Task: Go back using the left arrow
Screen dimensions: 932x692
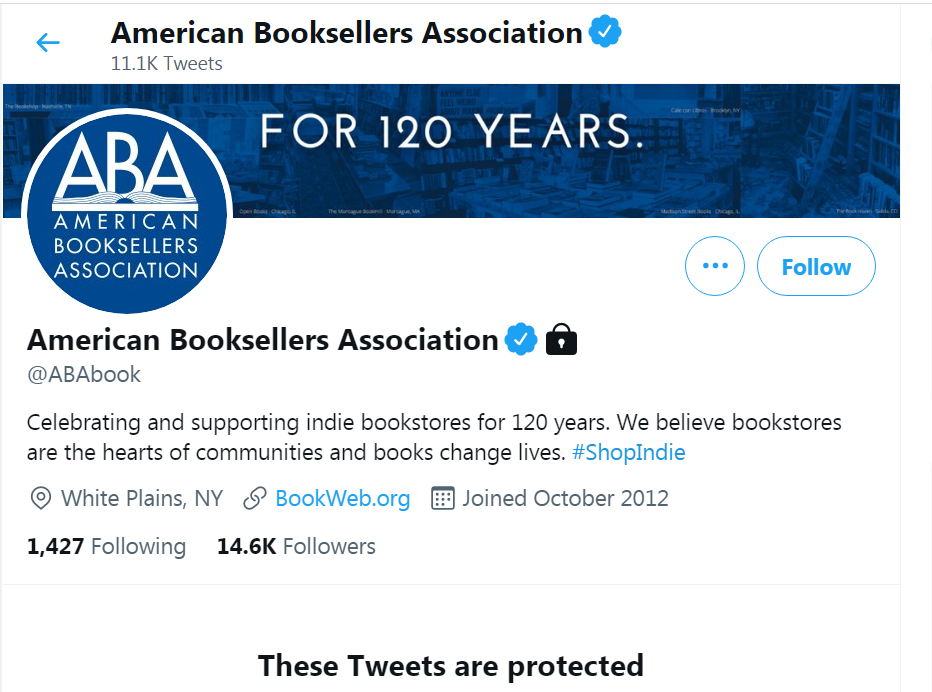Action: pyautogui.click(x=48, y=42)
